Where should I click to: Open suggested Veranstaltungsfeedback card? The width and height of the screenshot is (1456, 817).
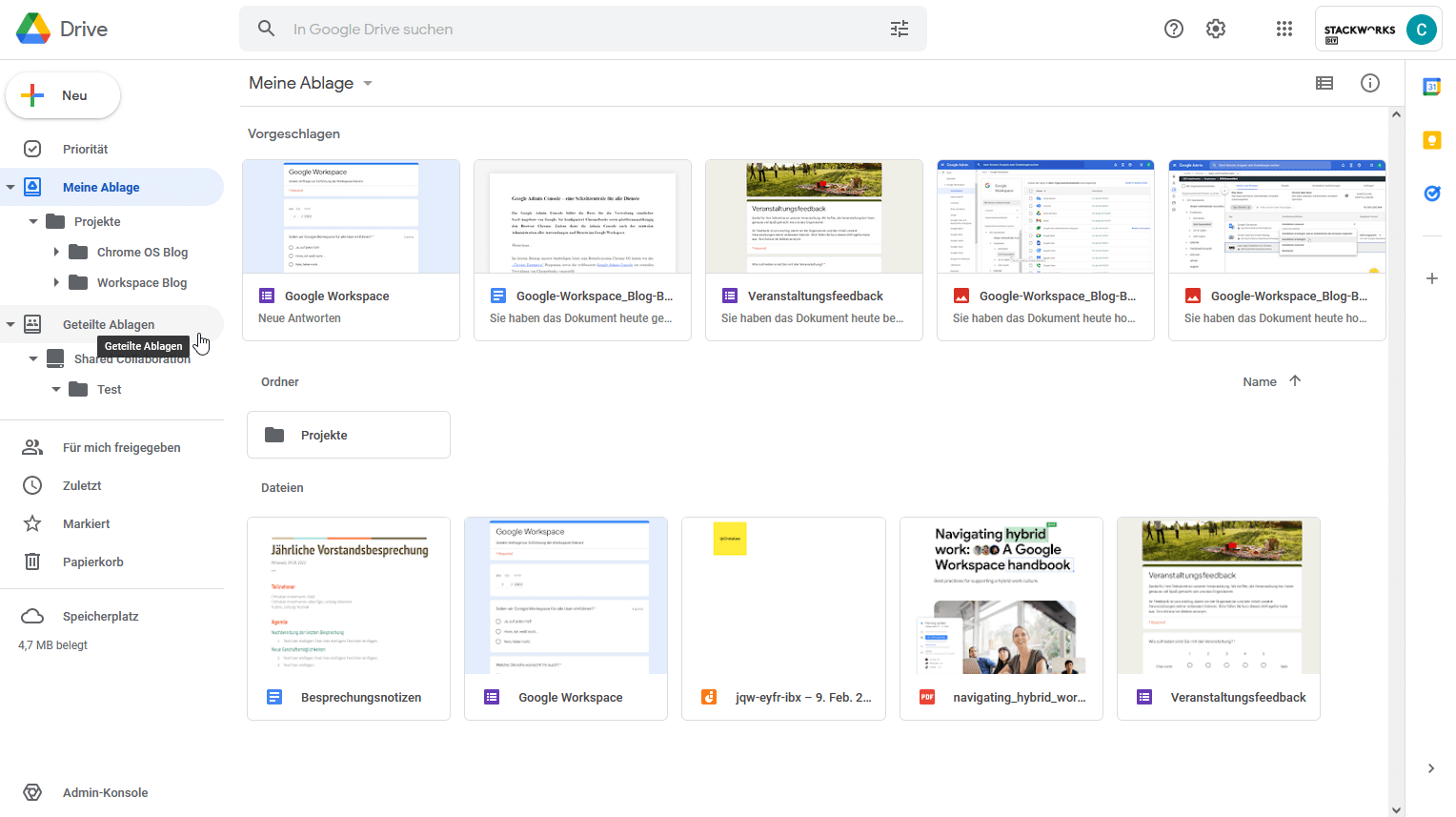[815, 250]
